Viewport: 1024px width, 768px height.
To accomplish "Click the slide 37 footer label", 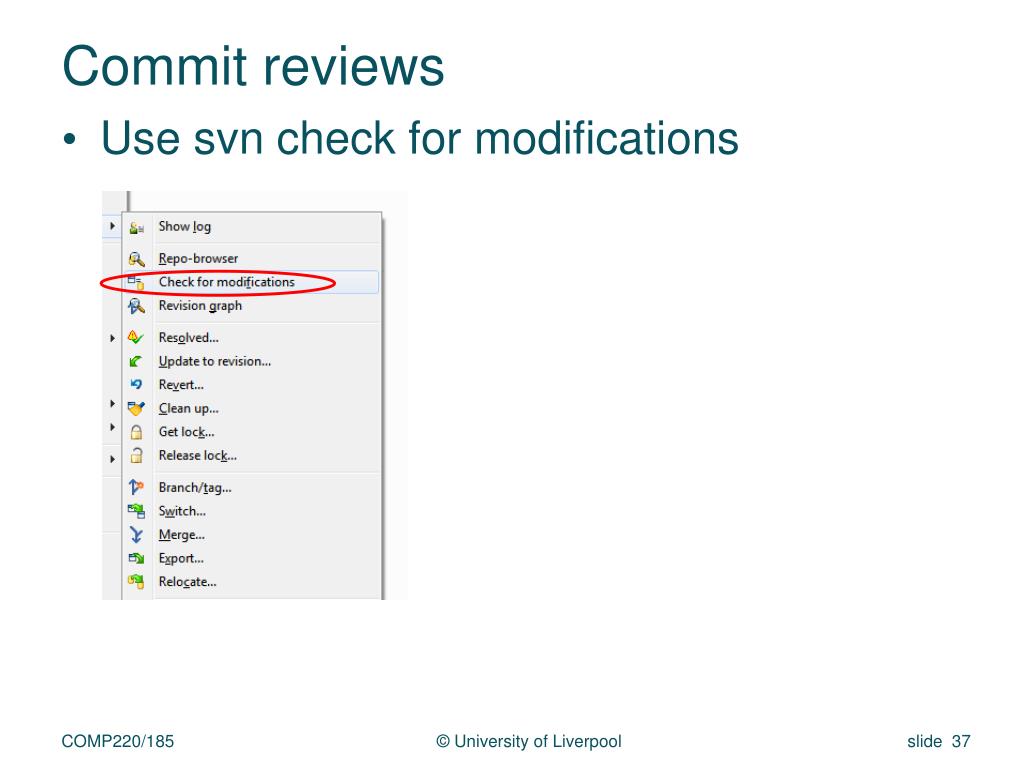I will tap(938, 741).
